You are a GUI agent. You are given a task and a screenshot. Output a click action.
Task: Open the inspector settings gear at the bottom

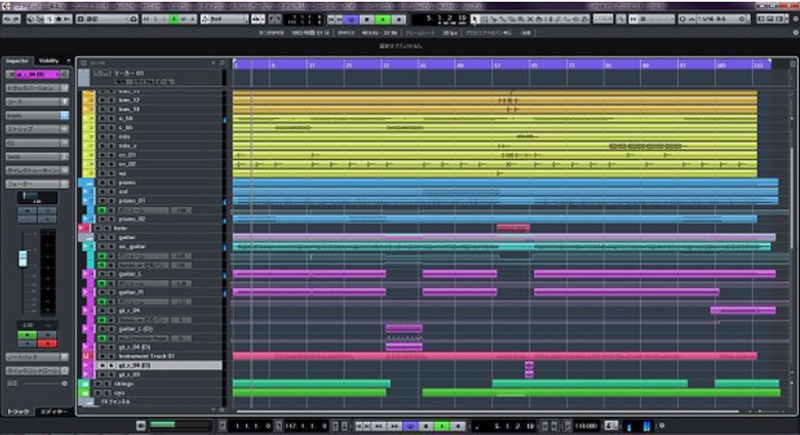65,383
